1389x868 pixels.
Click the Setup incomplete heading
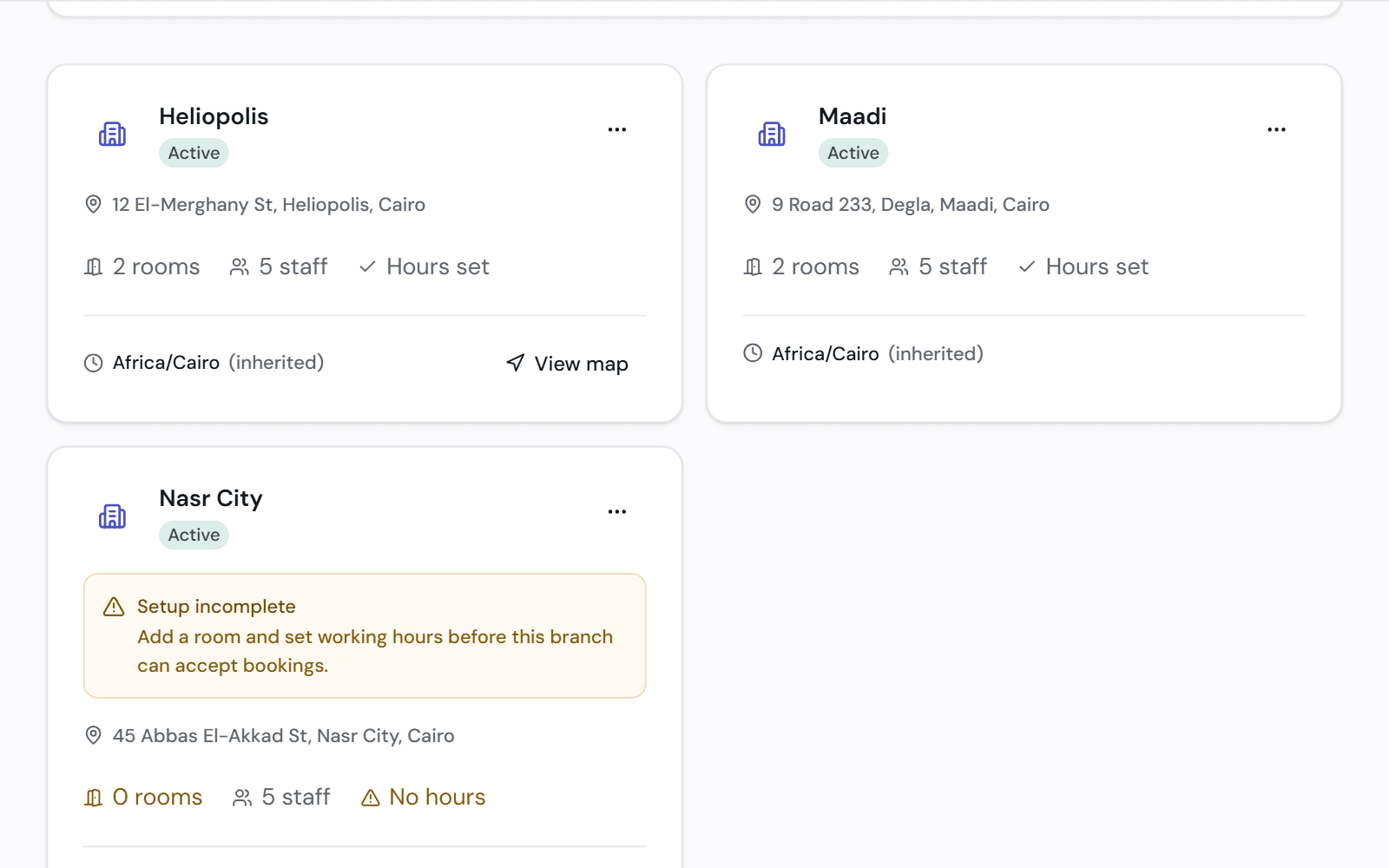[x=216, y=606]
